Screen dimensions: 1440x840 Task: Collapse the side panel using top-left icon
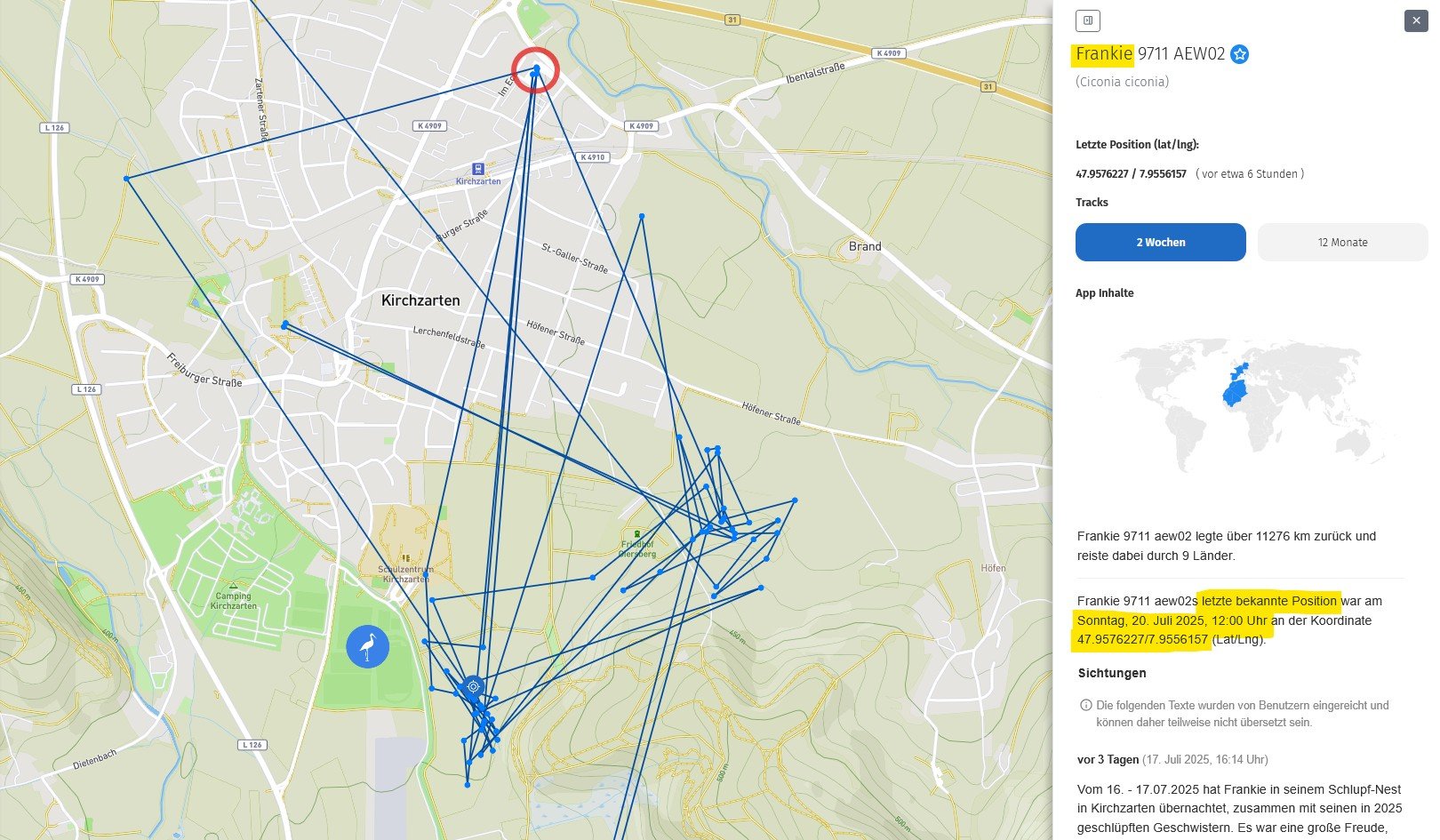pyautogui.click(x=1087, y=20)
